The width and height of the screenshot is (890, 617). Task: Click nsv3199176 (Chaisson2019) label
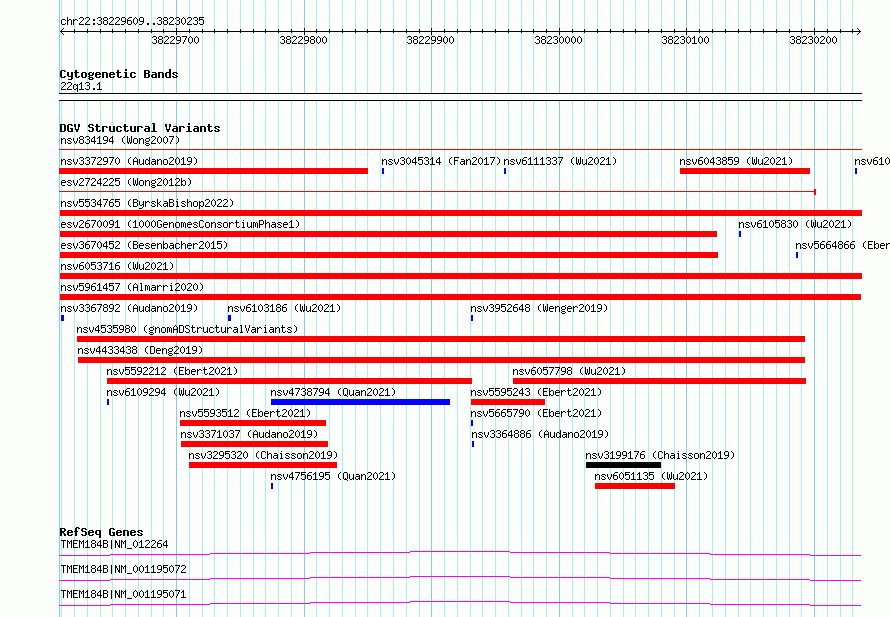coord(660,455)
